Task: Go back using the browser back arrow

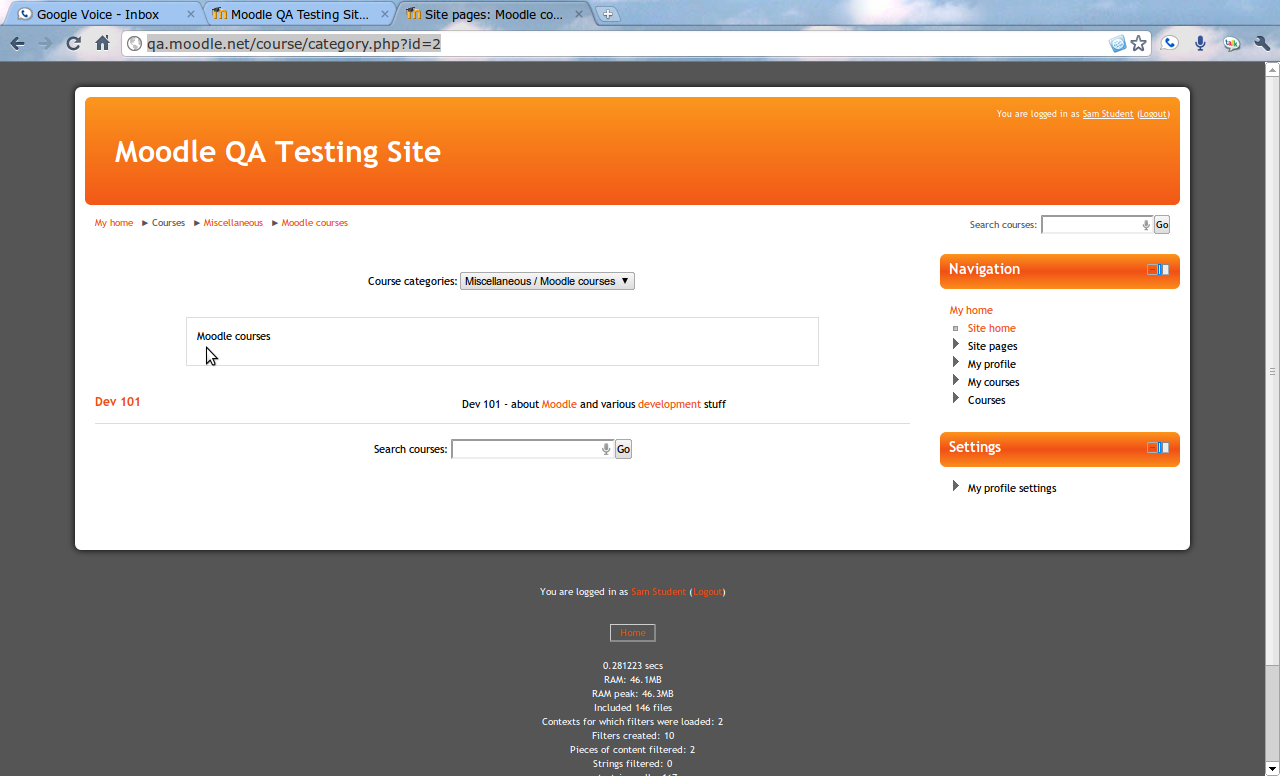Action: coord(17,44)
